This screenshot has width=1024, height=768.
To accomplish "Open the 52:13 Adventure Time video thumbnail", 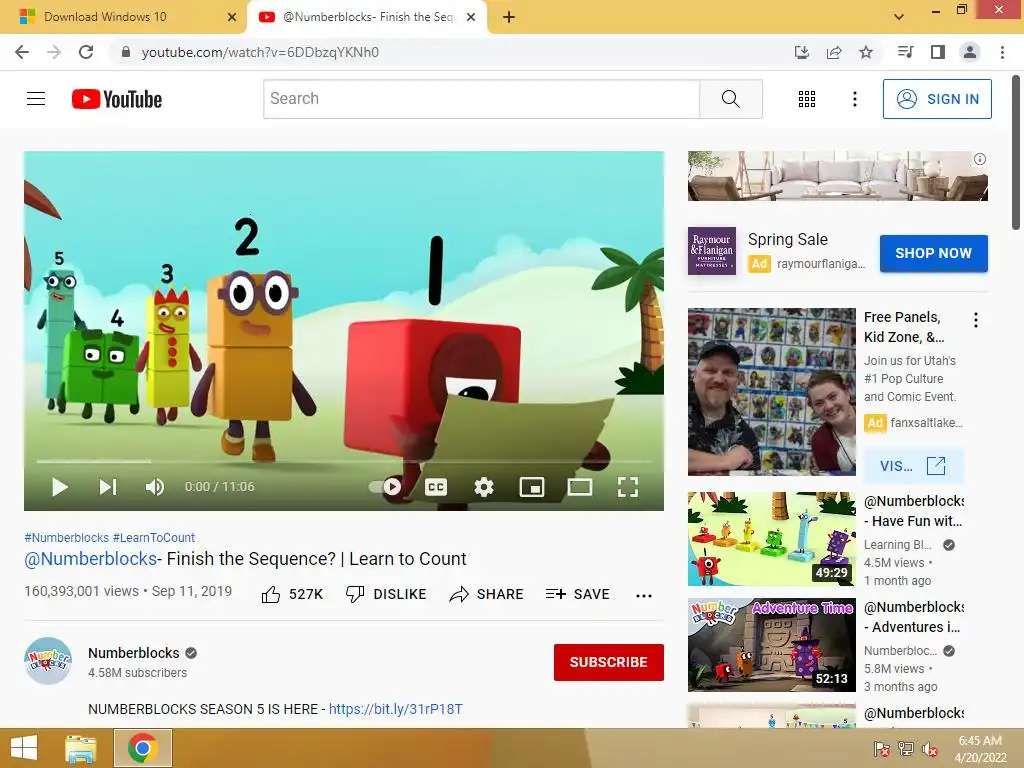I will pos(771,645).
